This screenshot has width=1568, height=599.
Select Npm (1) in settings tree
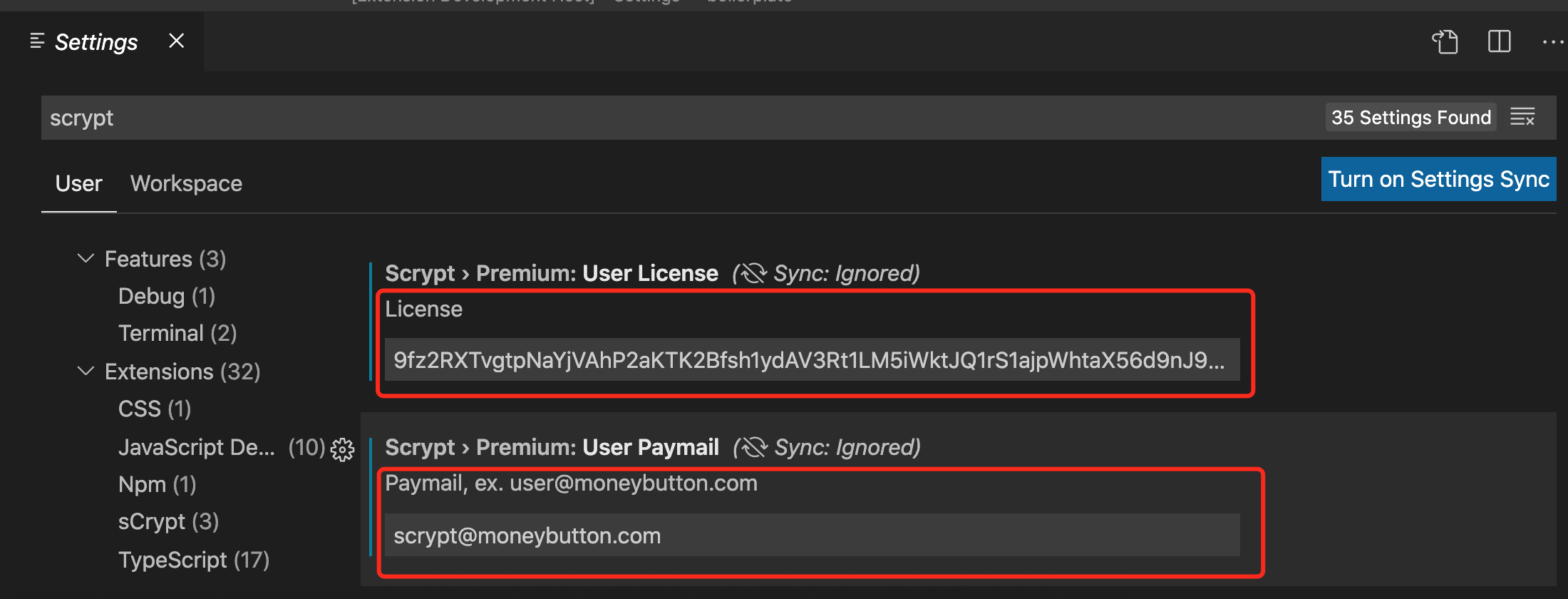158,484
